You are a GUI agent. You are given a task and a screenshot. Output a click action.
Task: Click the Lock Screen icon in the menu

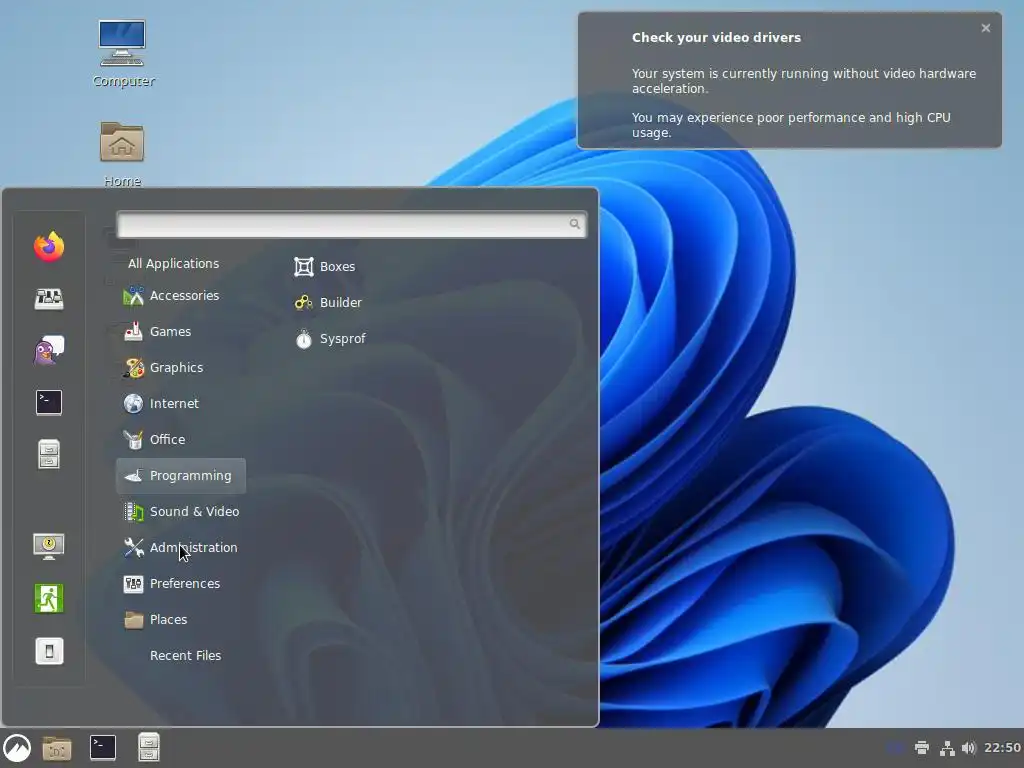[x=49, y=546]
